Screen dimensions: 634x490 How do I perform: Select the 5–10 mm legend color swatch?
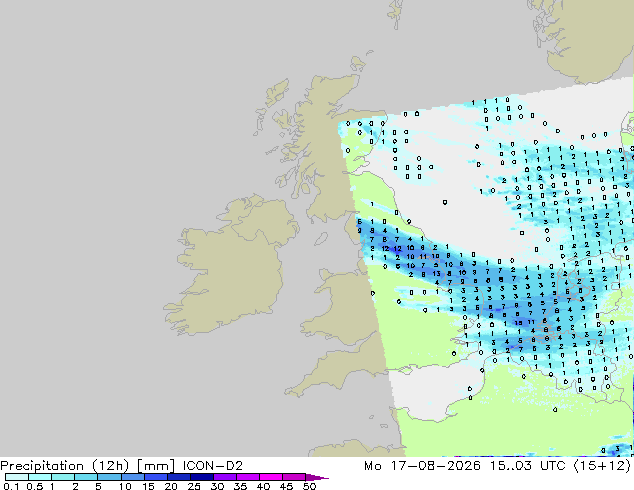(109, 477)
